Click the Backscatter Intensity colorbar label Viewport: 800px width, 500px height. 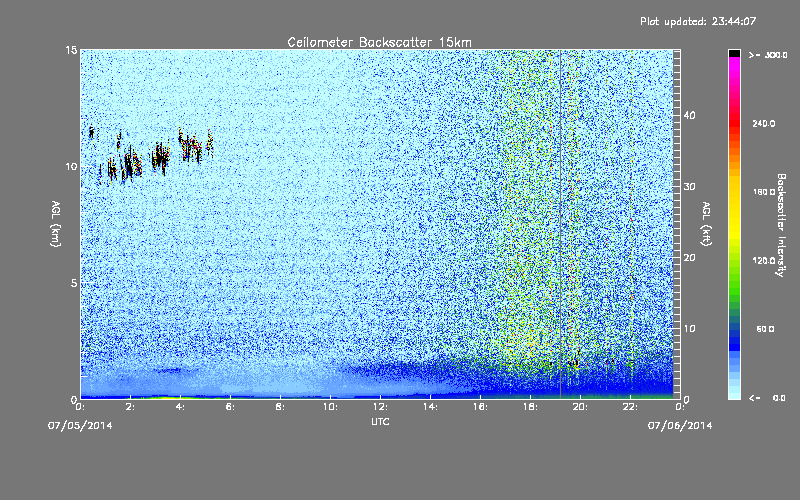[x=781, y=225]
